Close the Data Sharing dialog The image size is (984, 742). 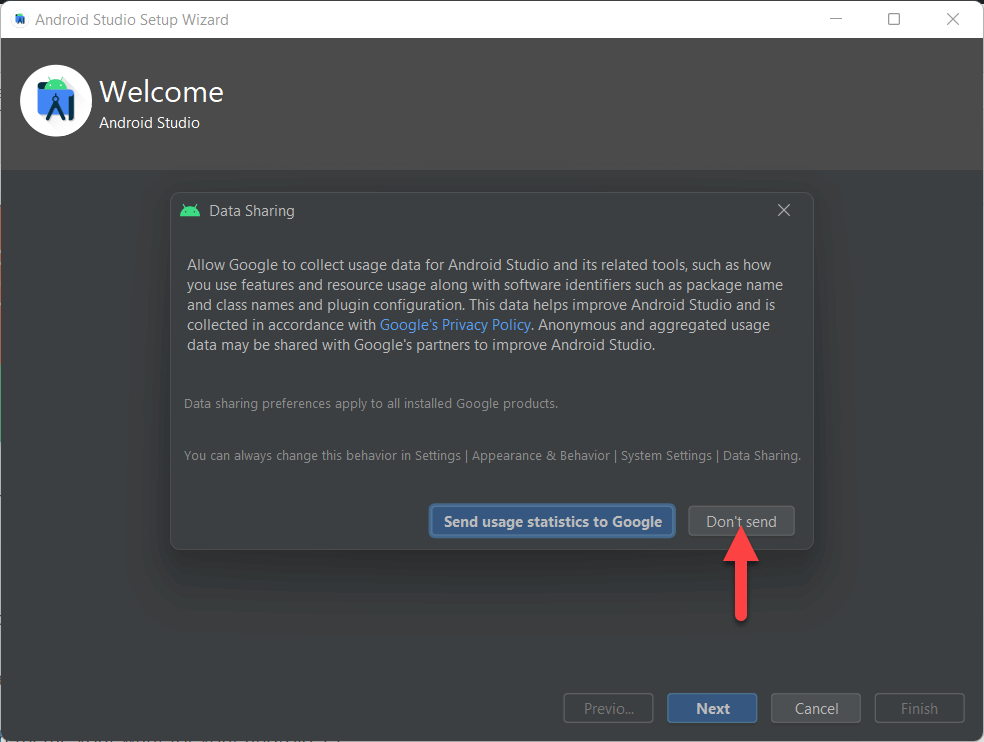[x=784, y=210]
